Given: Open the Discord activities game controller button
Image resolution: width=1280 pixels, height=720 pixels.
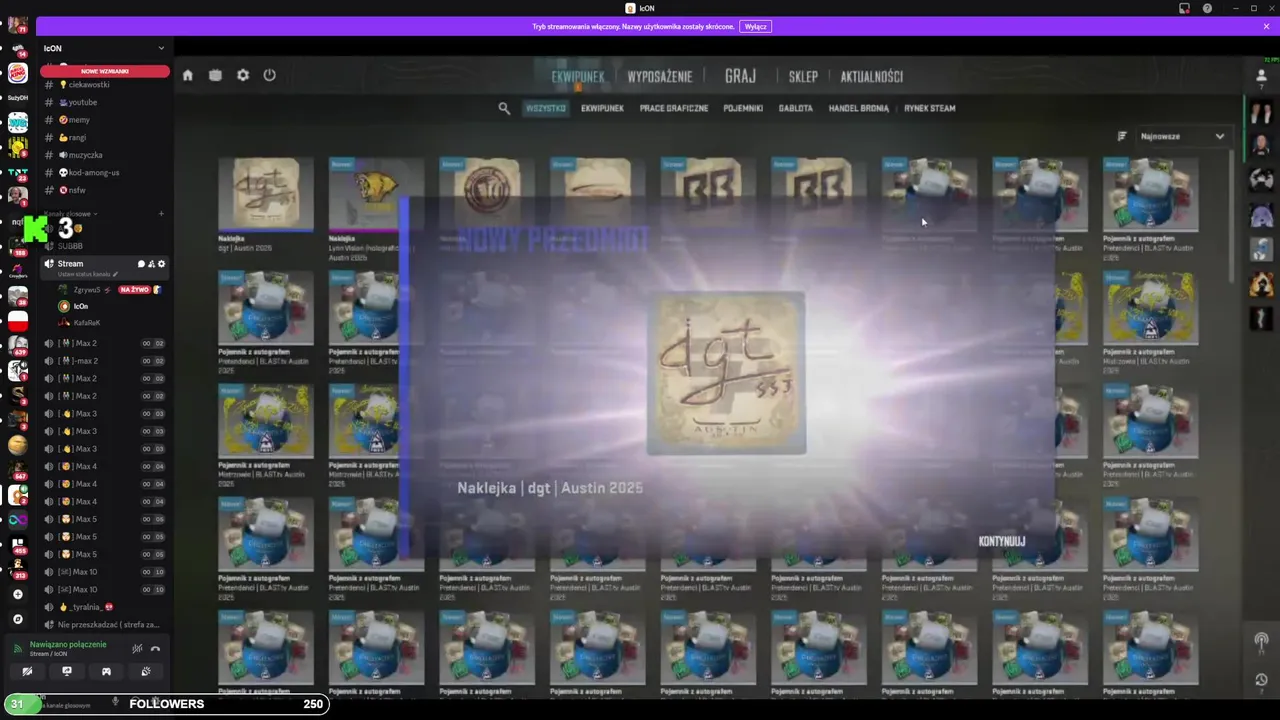Looking at the screenshot, I should [x=106, y=672].
